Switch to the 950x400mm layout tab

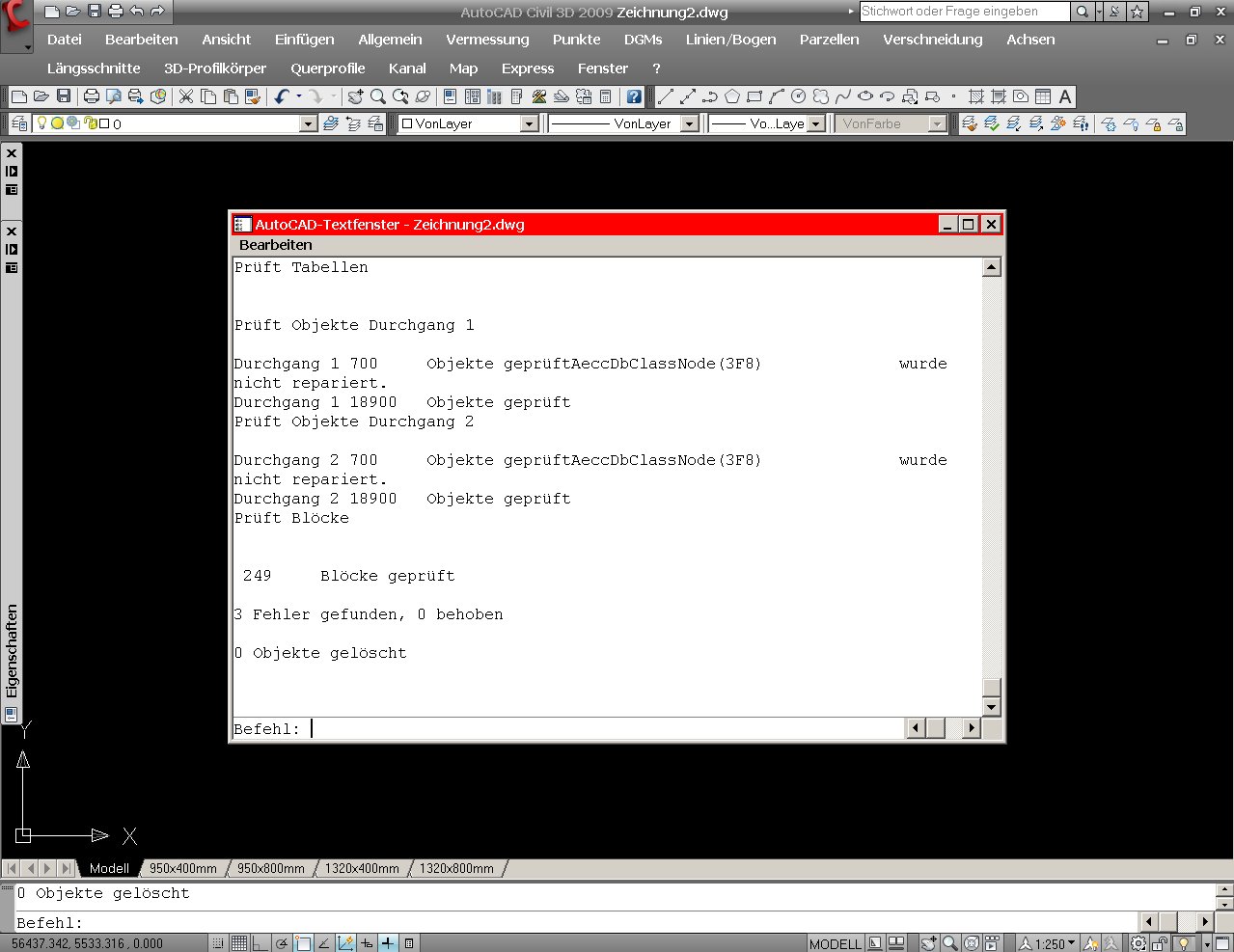[182, 868]
